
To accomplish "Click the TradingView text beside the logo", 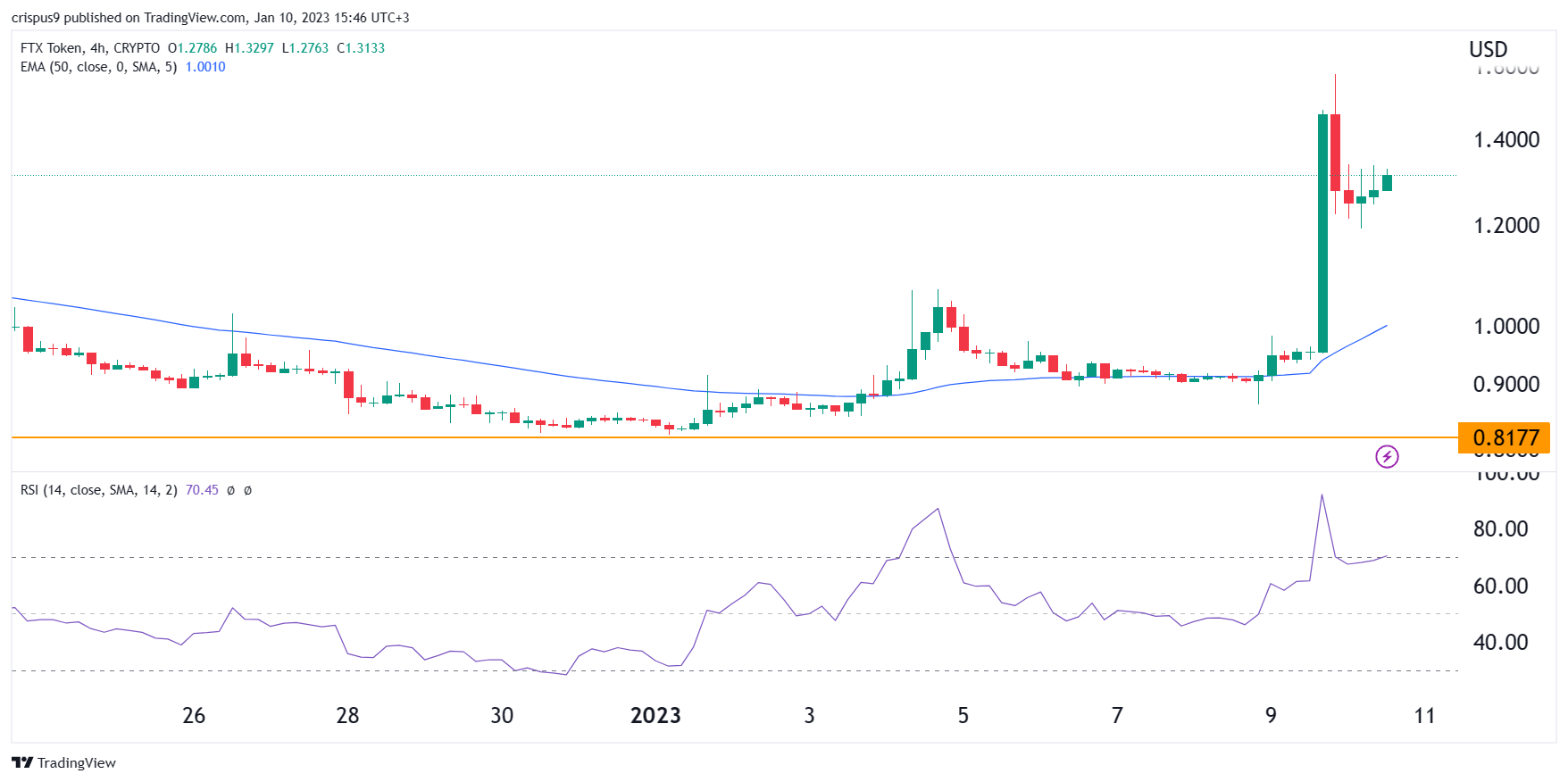I will (77, 763).
